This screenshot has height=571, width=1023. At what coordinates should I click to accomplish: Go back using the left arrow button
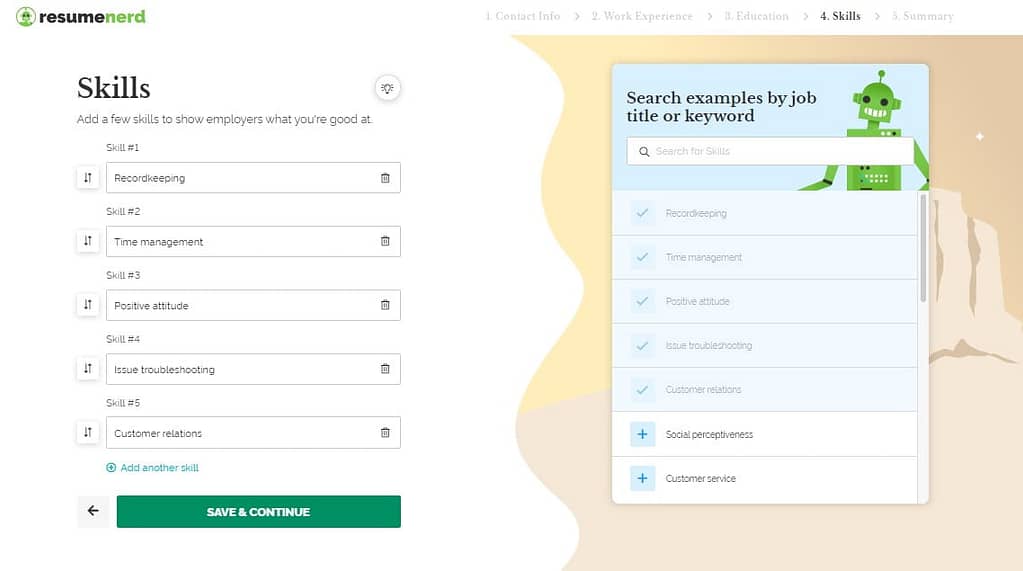pyautogui.click(x=93, y=511)
